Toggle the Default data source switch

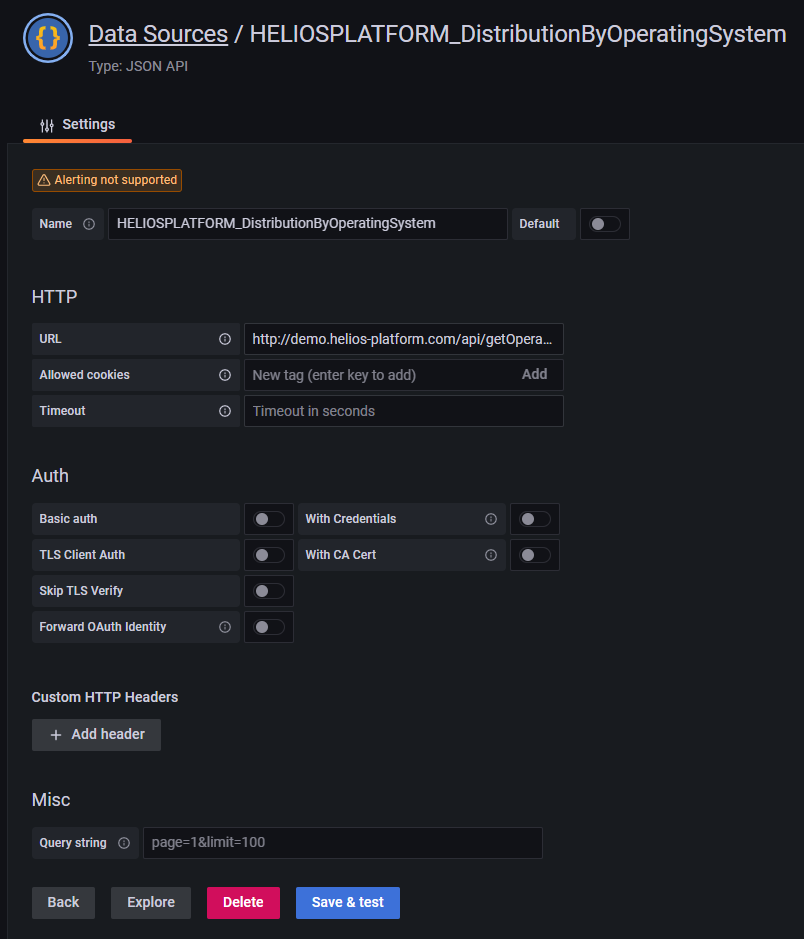(605, 224)
